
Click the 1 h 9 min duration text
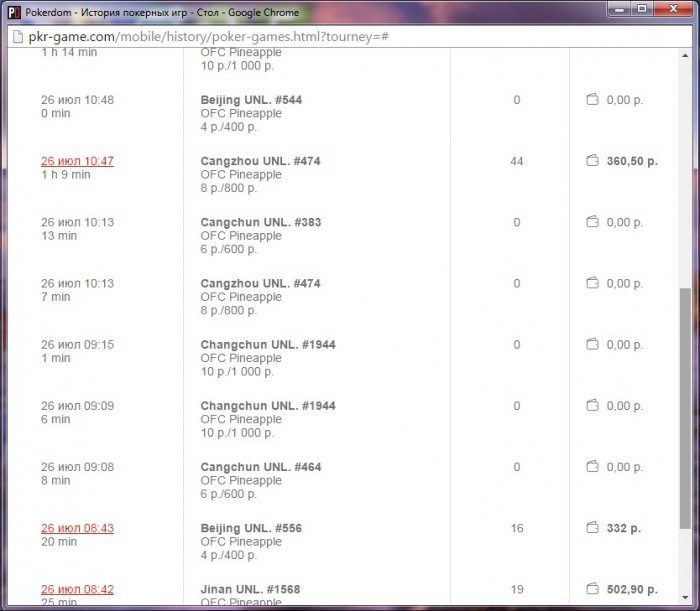[66, 175]
